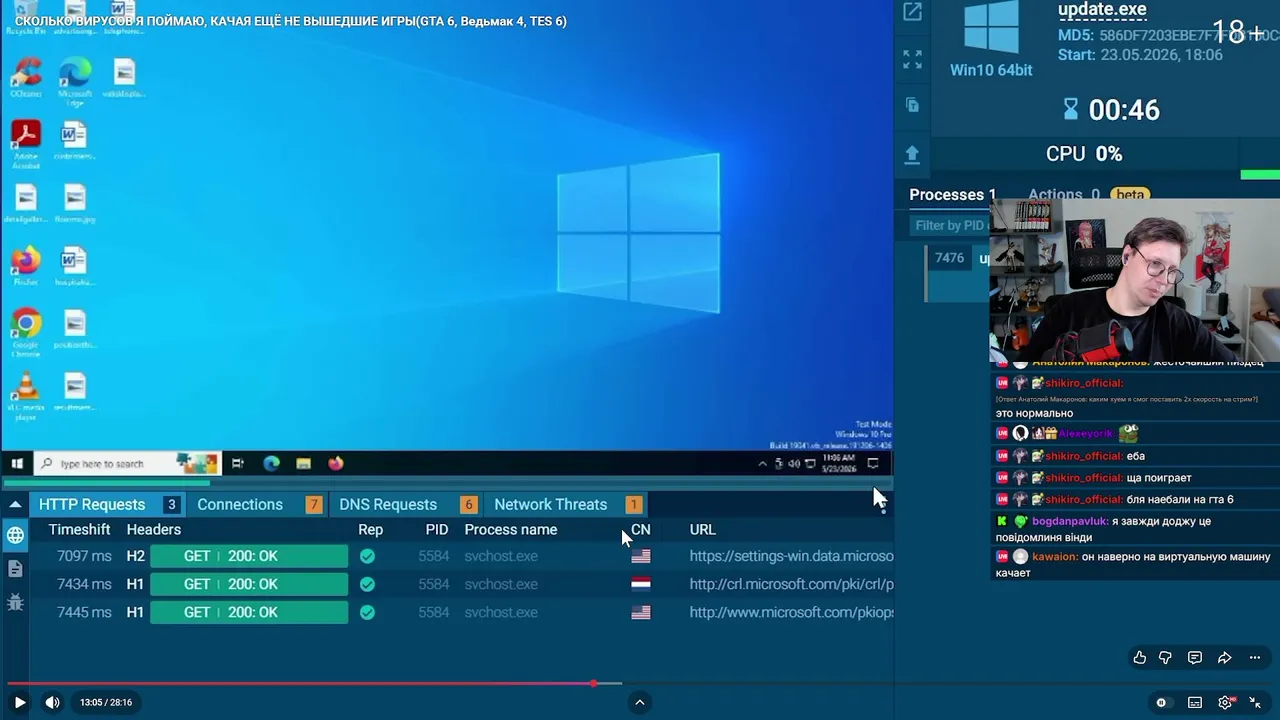Open File Explorer from the sandbox taskbar
Screen dimensions: 1280x720
click(303, 463)
